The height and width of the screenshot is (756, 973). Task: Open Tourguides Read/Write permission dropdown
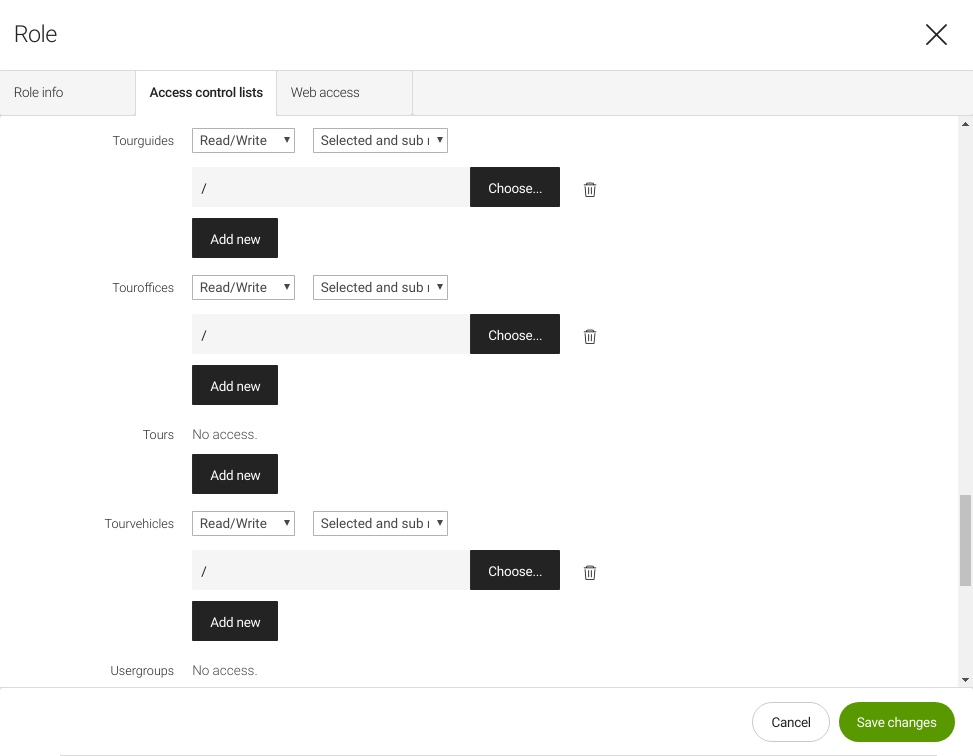click(243, 141)
